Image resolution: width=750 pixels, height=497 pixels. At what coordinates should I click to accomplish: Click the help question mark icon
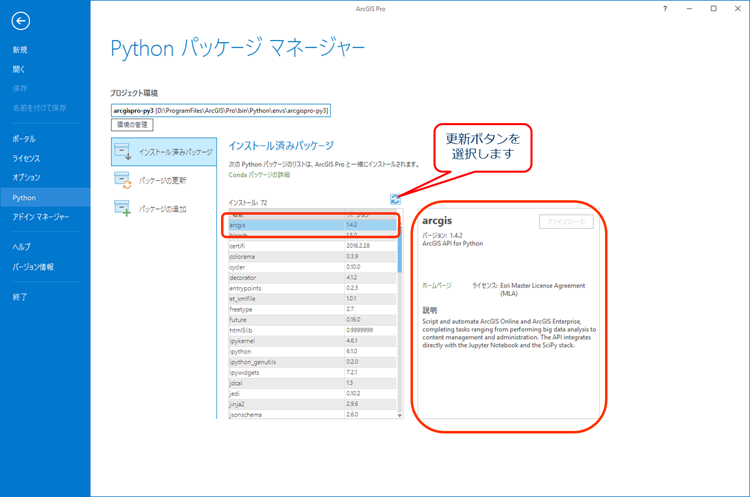click(665, 9)
